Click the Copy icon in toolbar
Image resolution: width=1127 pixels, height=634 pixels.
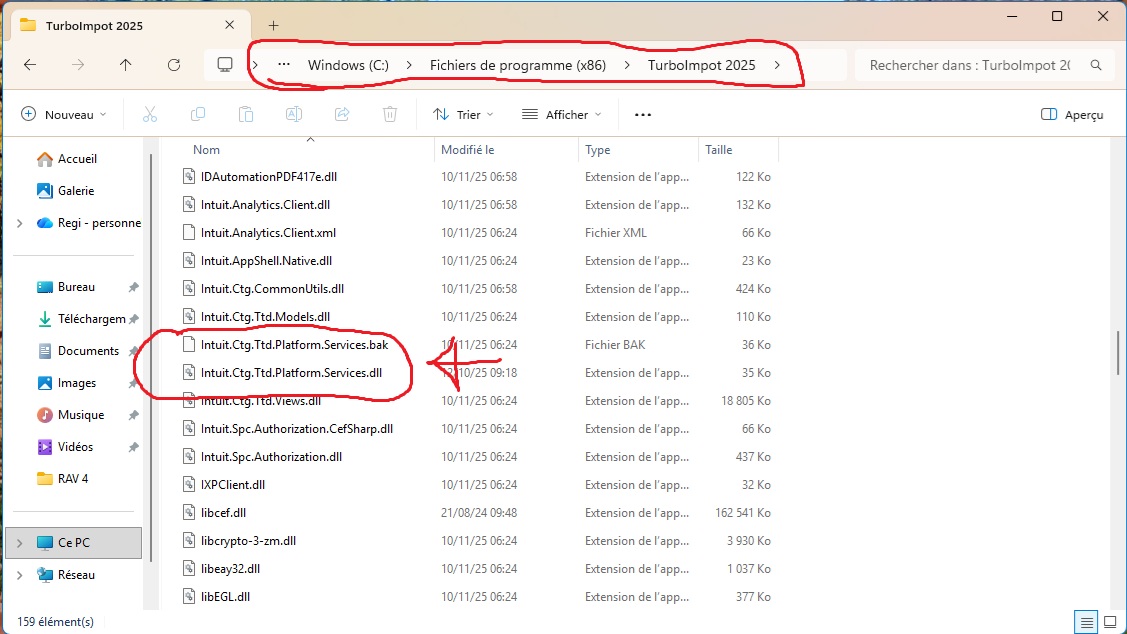pos(198,114)
